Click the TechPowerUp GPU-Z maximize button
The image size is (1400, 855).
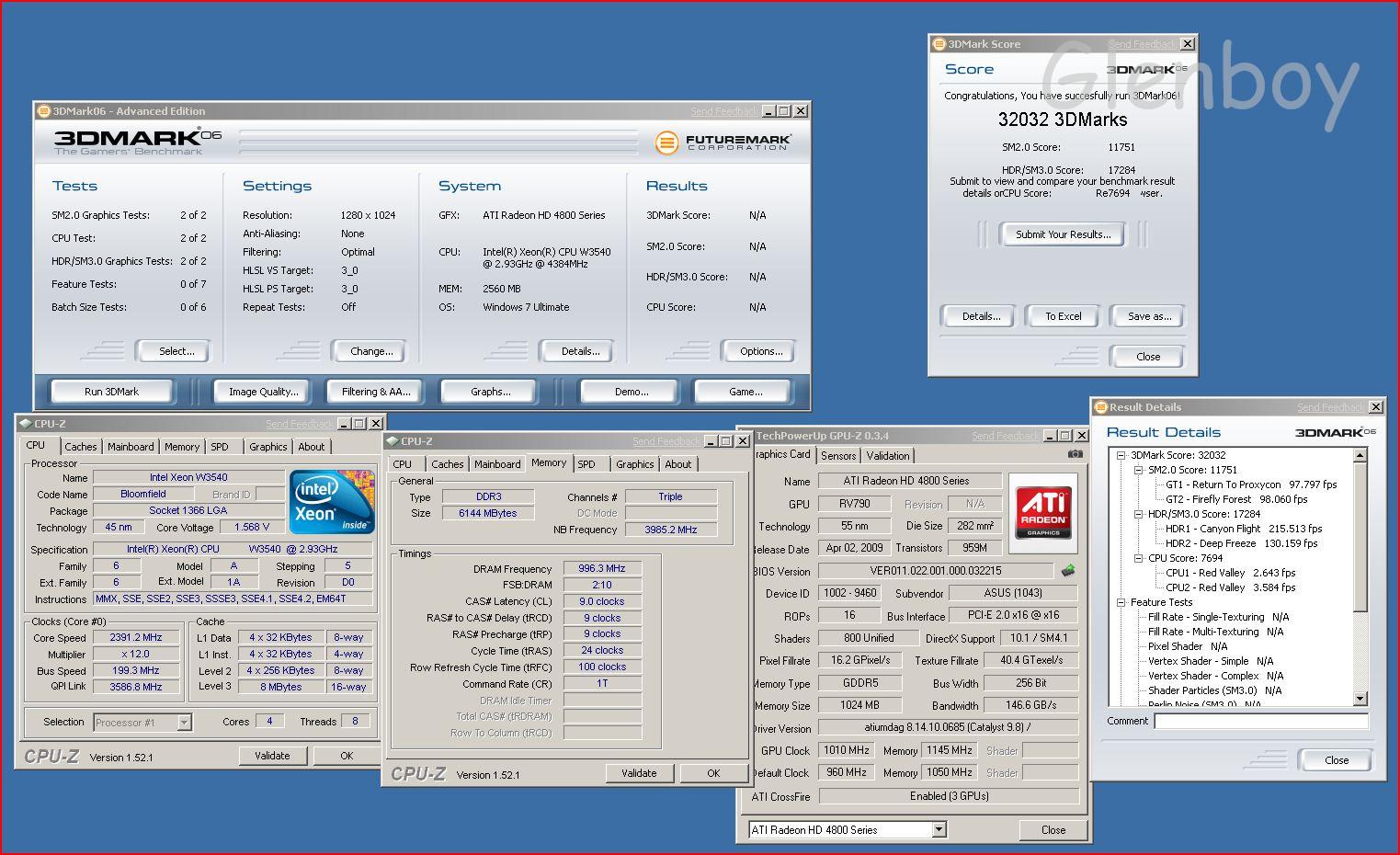[x=1065, y=436]
